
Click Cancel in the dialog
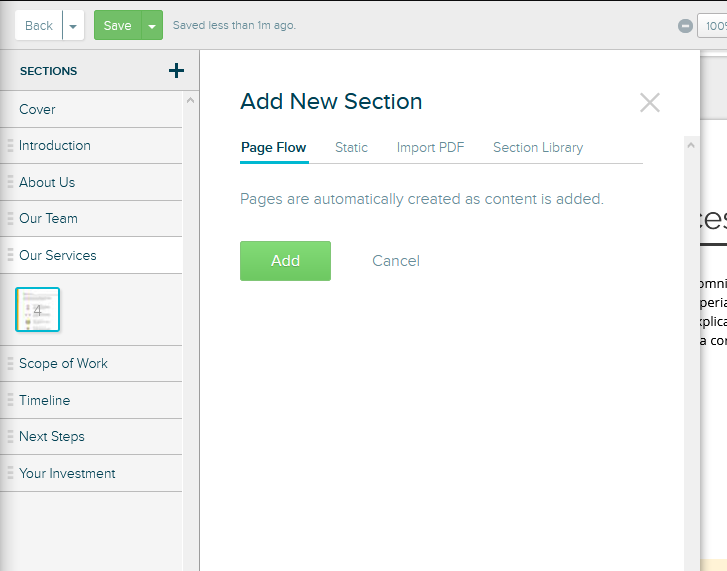(395, 261)
